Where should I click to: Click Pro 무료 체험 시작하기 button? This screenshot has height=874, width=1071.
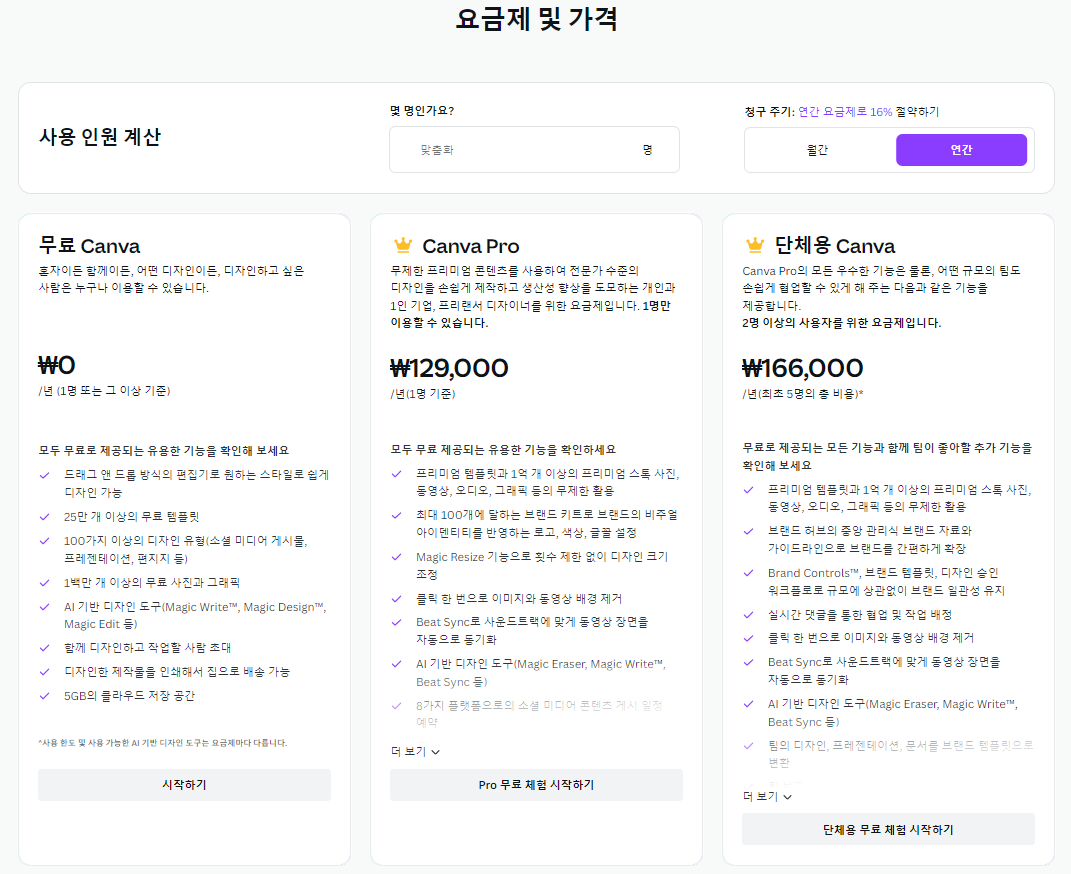(536, 785)
